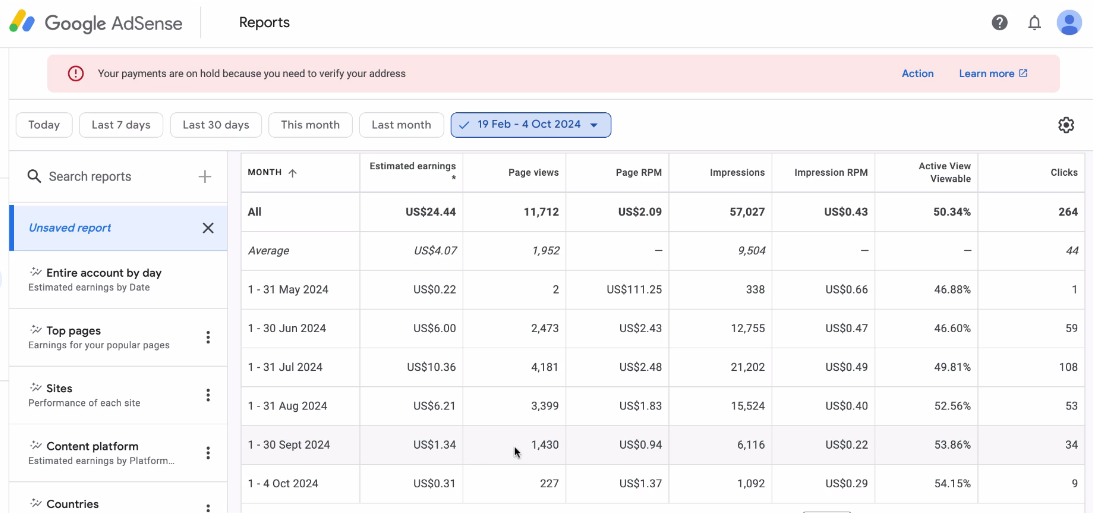
Task: Select the 1 - 4 Oct 2024 row
Action: 663,484
